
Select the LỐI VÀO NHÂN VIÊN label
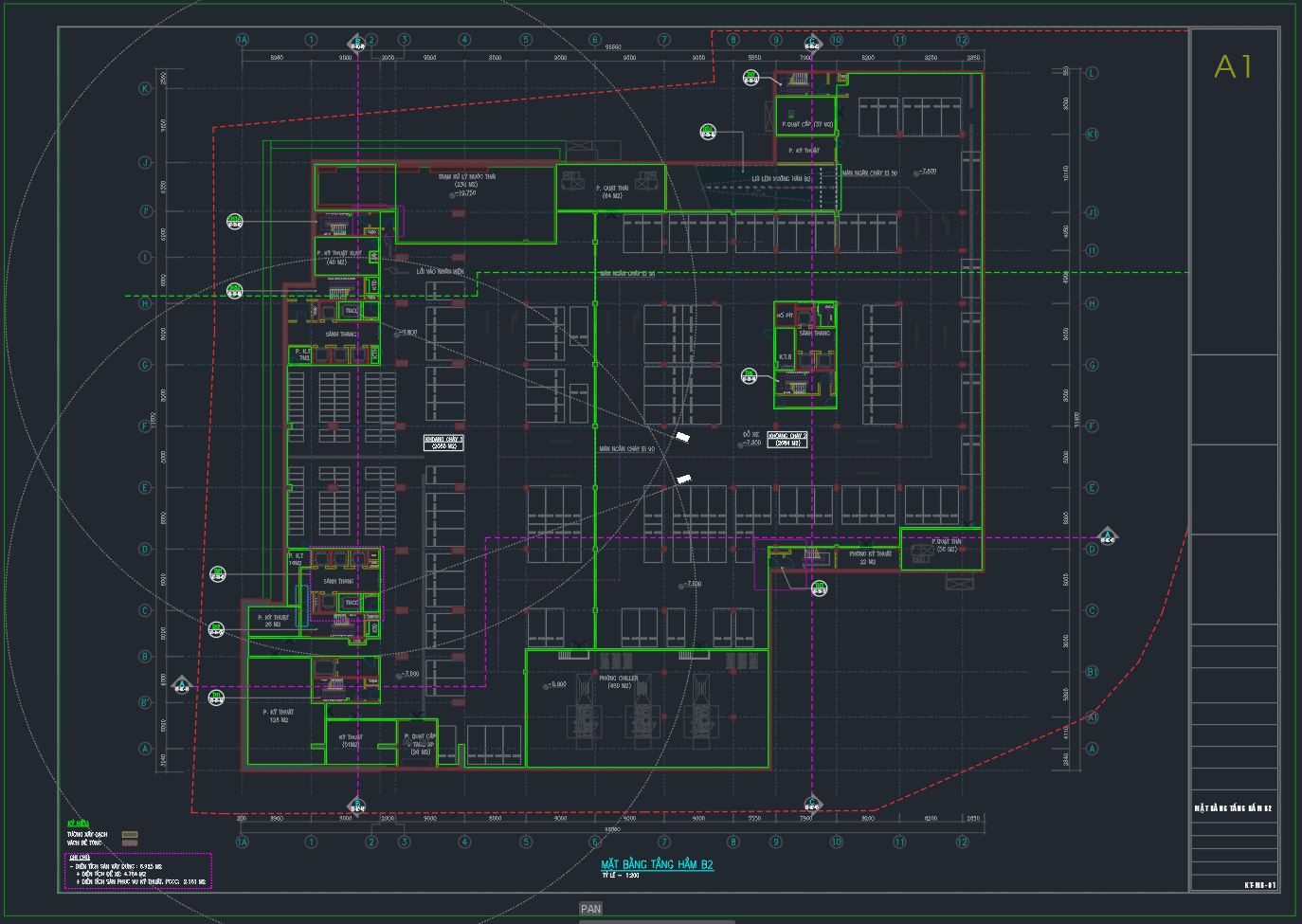441,271
